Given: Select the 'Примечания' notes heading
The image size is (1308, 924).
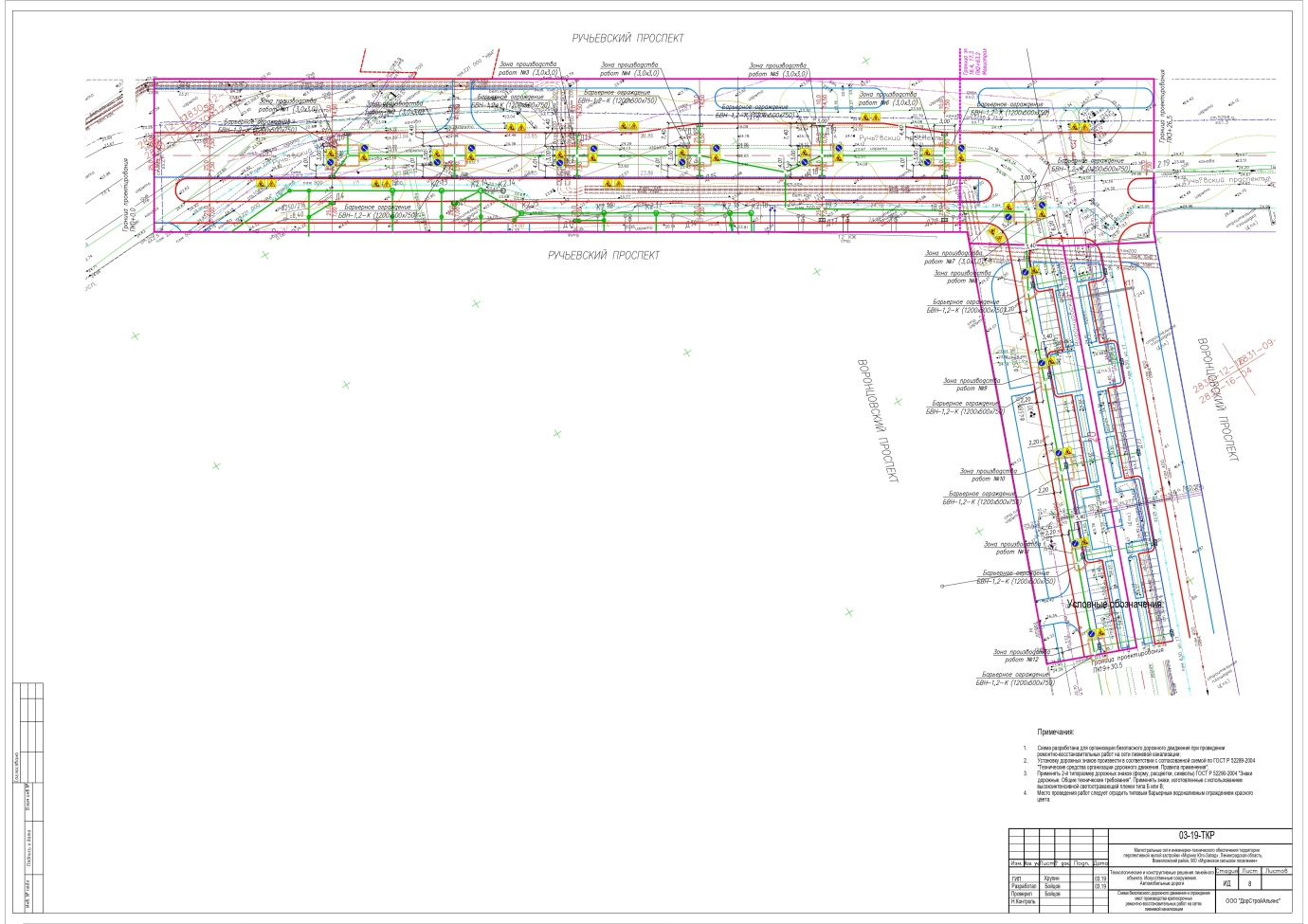Looking at the screenshot, I should 1056,733.
